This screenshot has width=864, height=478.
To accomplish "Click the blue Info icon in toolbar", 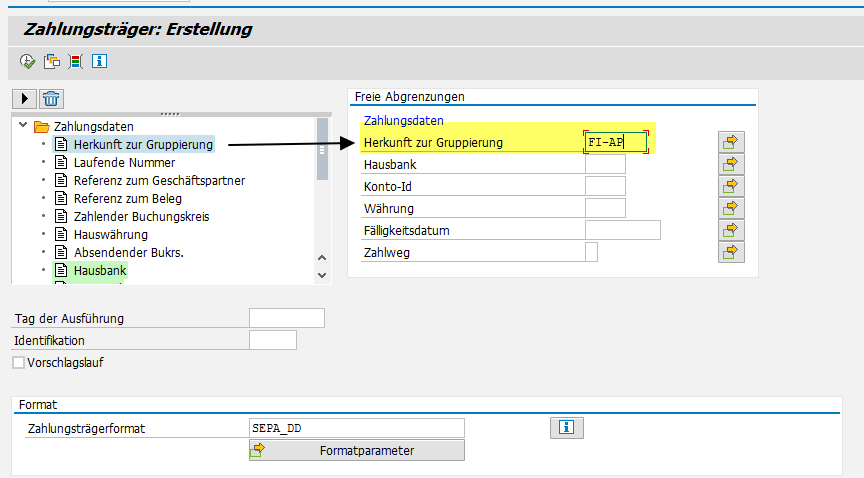I will click(99, 62).
